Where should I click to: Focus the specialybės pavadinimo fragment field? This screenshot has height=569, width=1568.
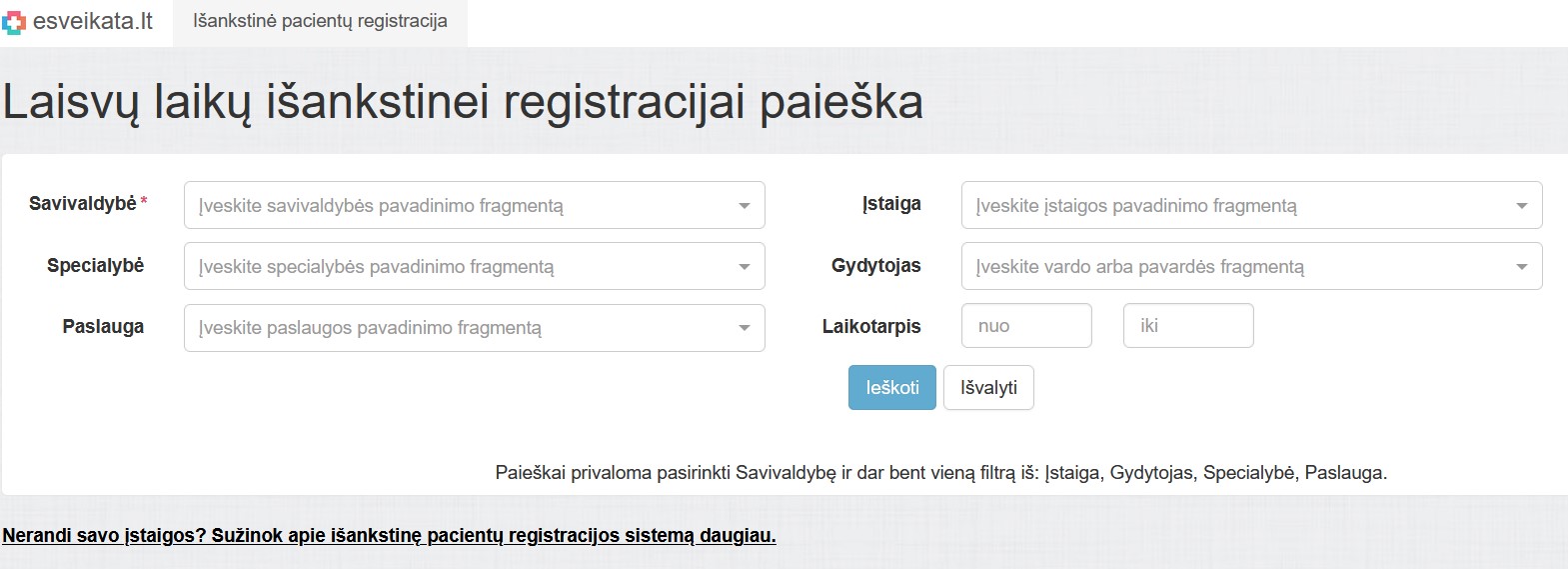tap(474, 266)
